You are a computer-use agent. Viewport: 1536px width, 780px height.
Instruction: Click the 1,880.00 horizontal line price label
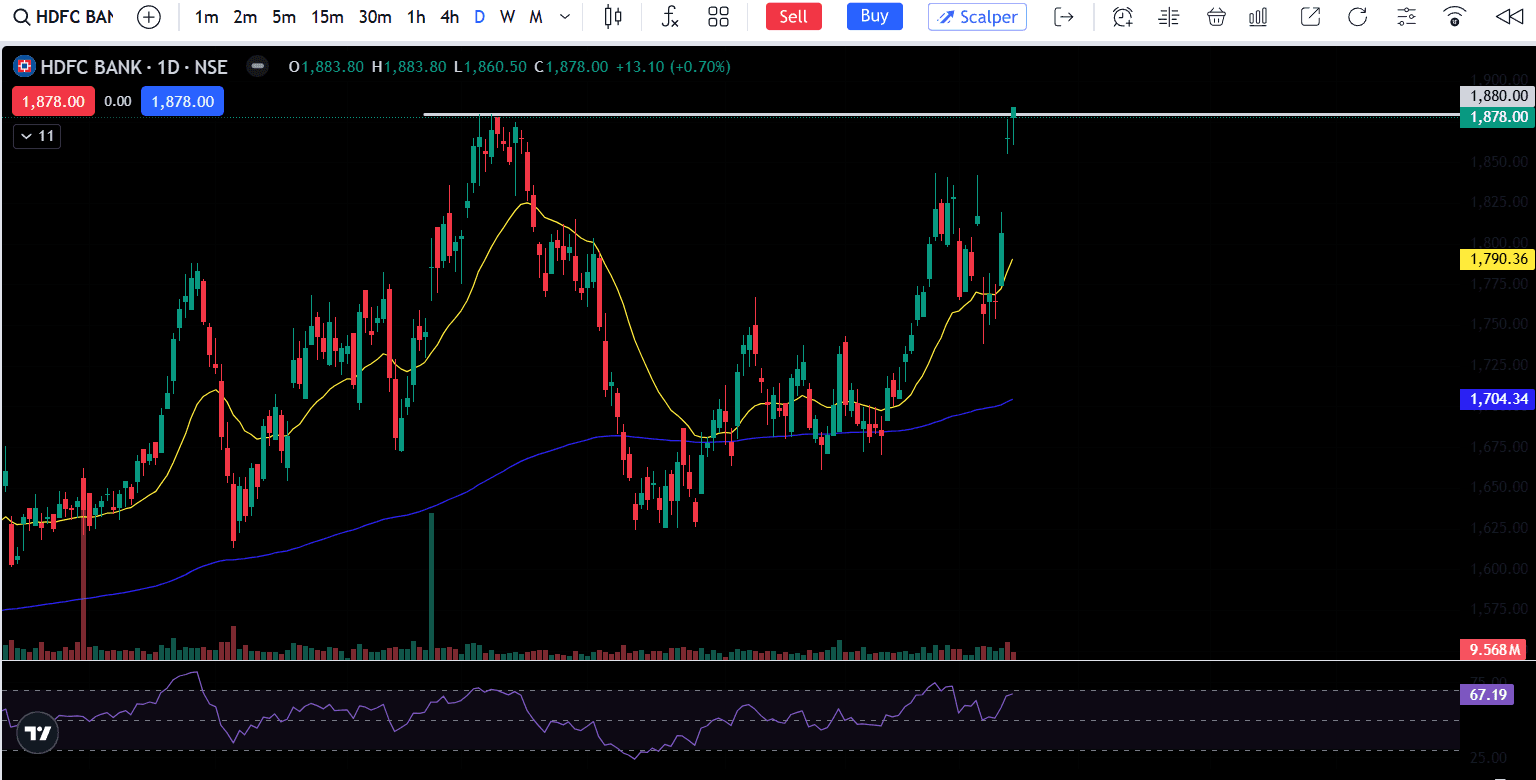pyautogui.click(x=1497, y=96)
